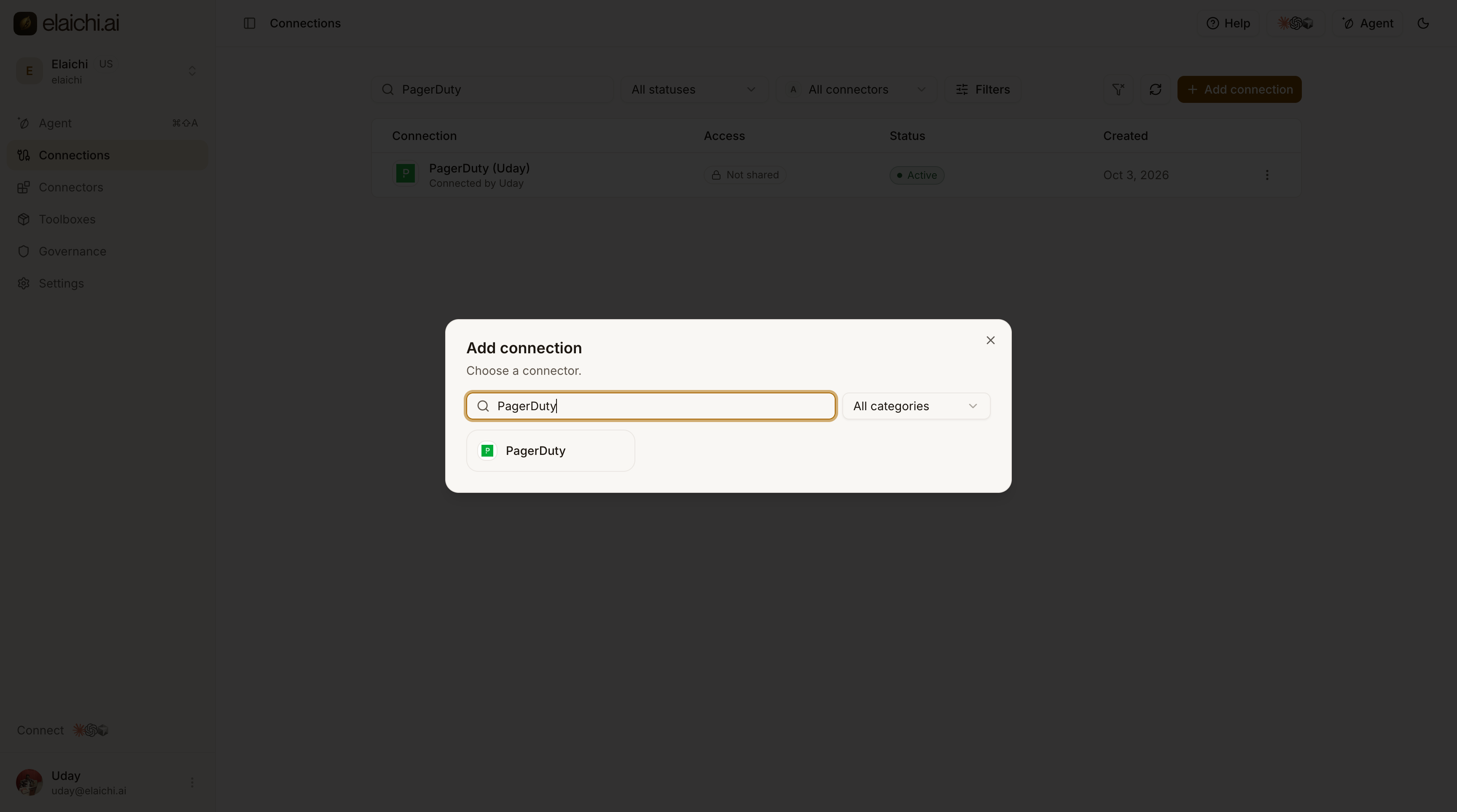The width and height of the screenshot is (1457, 812).
Task: Open the All connectors dropdown
Action: (856, 89)
